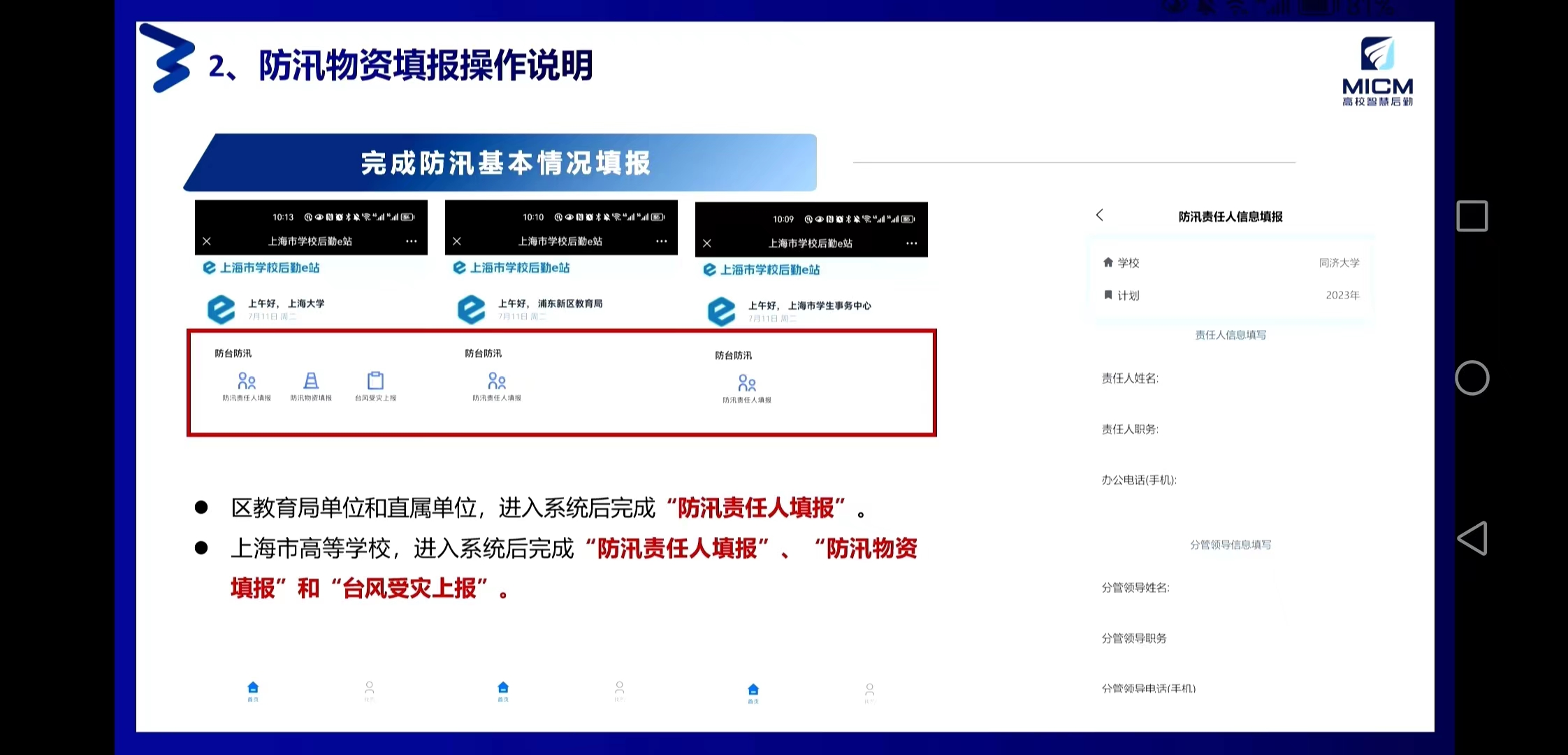
Task: Click the back arrow beside 防汛责任人信息填报
Action: click(1100, 215)
